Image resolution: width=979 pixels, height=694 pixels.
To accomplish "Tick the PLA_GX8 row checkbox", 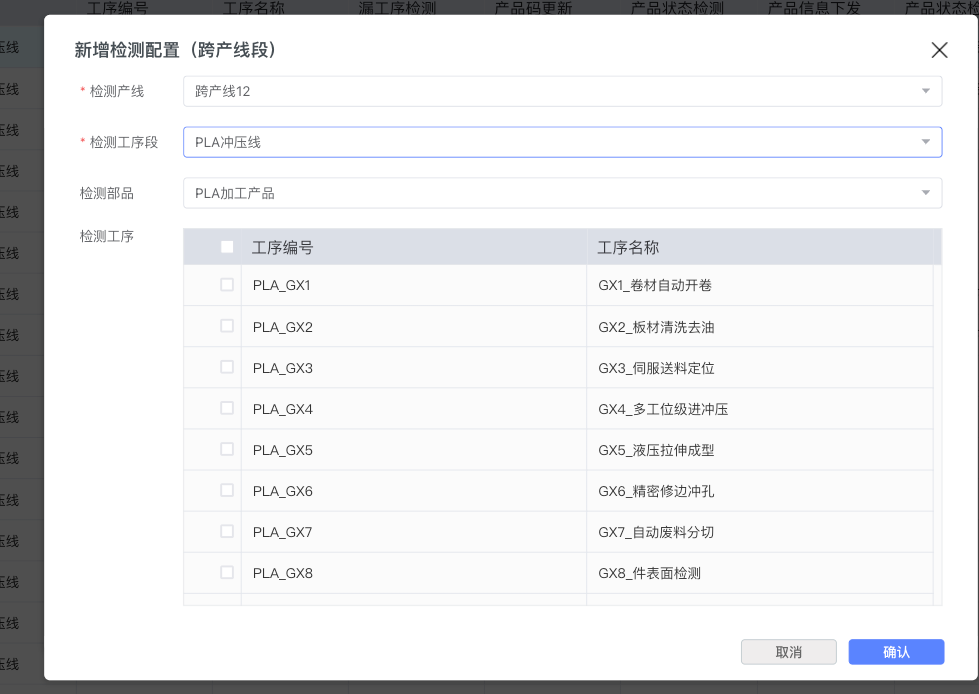I will 227,572.
